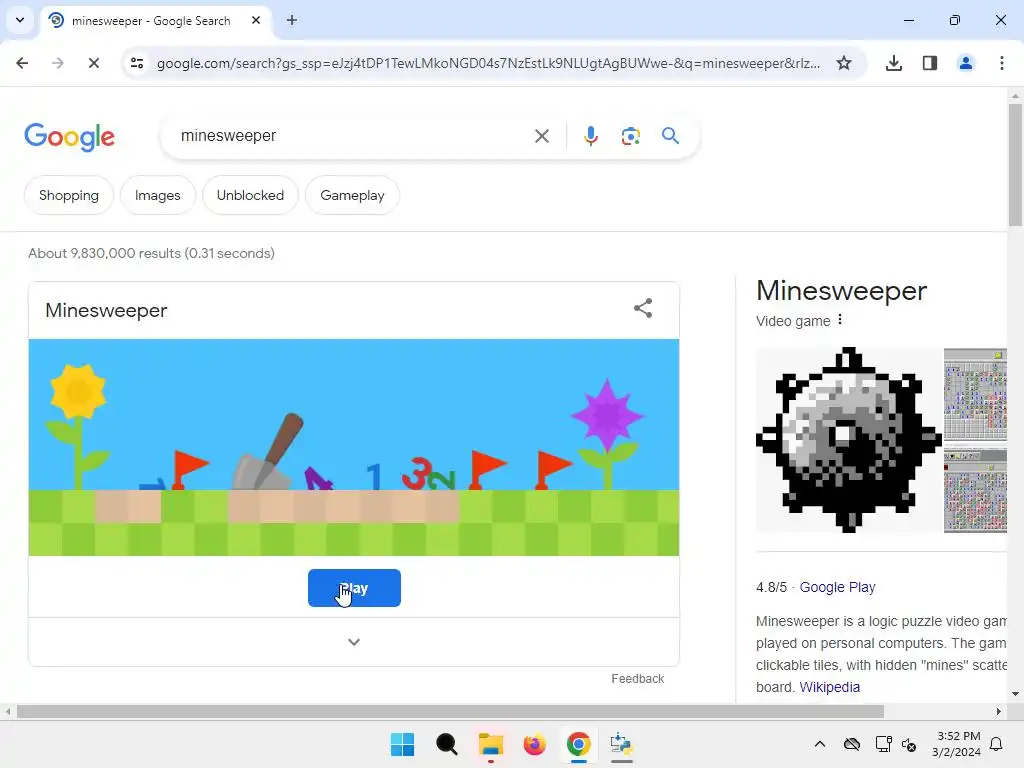Open the network display tray icon
The width and height of the screenshot is (1024, 768).
click(884, 744)
